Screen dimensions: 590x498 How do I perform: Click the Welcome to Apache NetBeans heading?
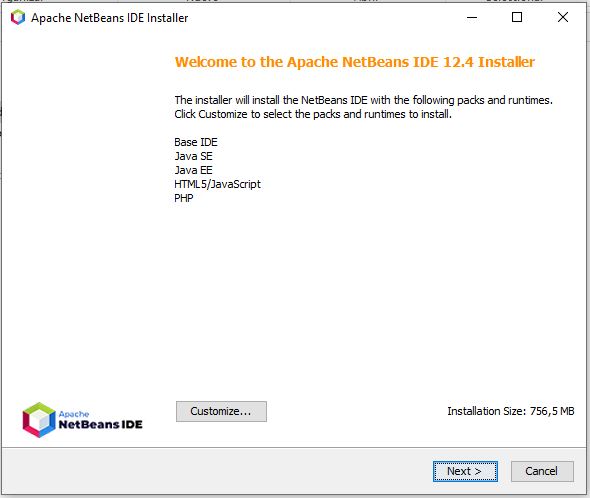coord(354,62)
